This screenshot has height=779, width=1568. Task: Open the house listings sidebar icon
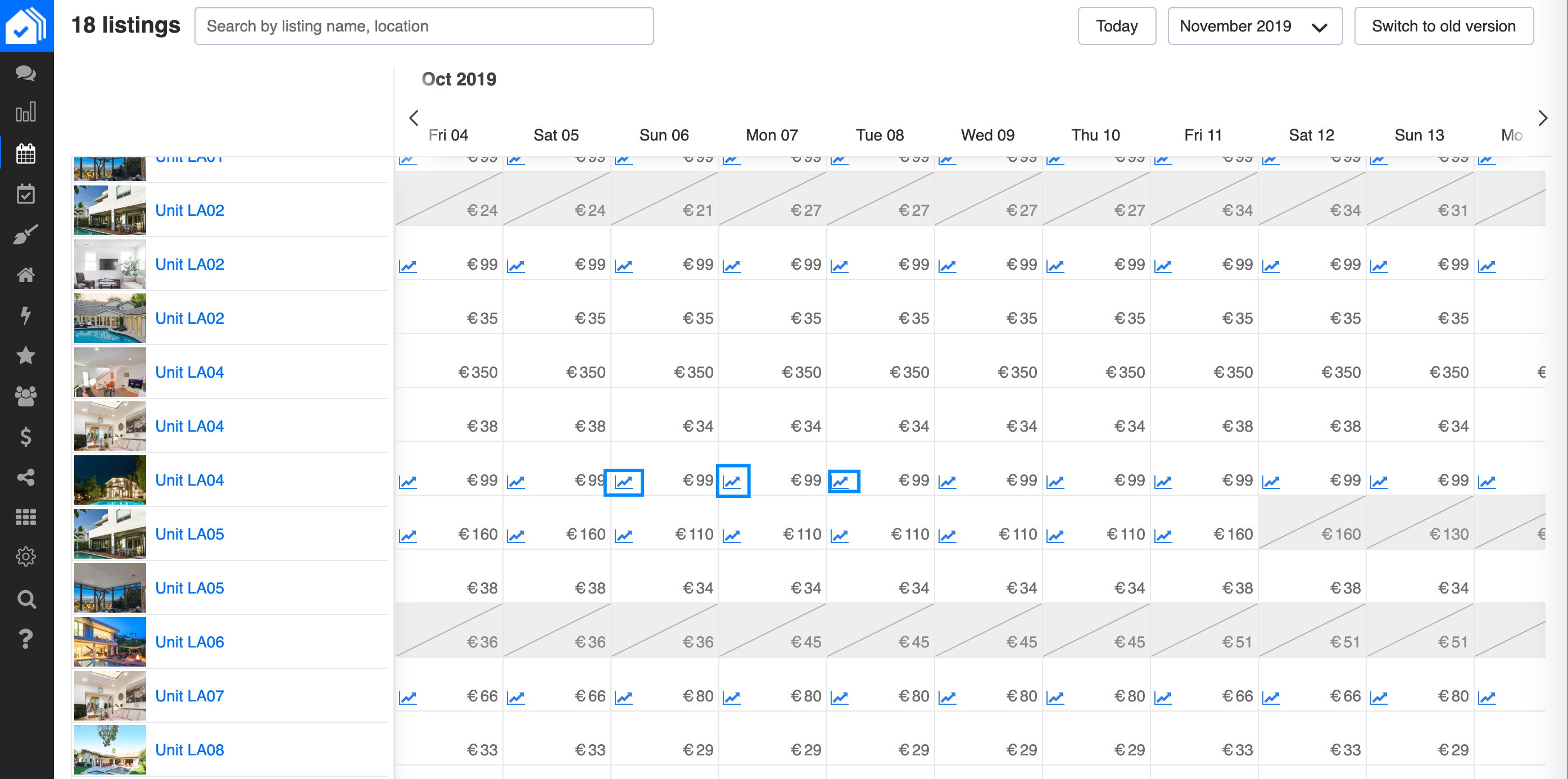25,275
